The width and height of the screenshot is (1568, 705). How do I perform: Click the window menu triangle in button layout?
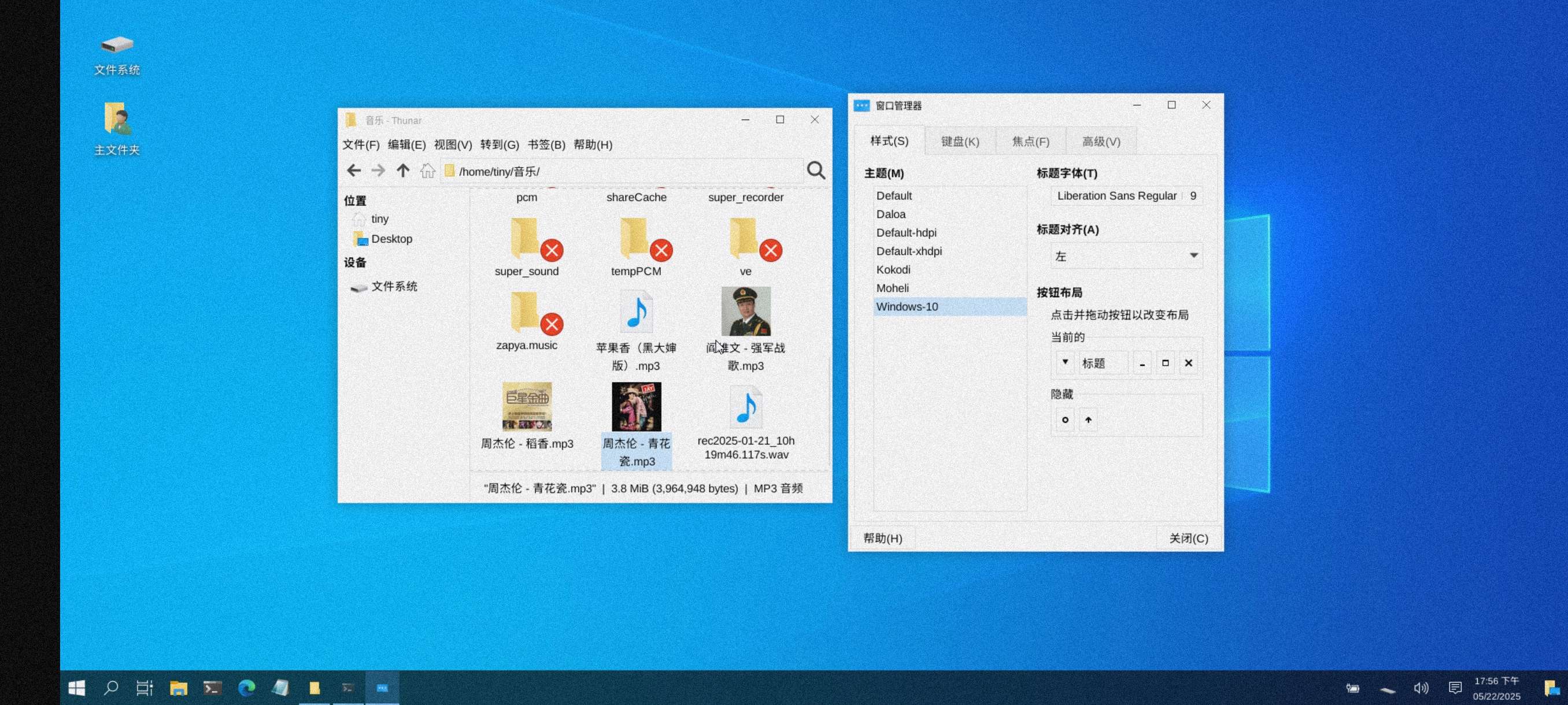(x=1064, y=362)
